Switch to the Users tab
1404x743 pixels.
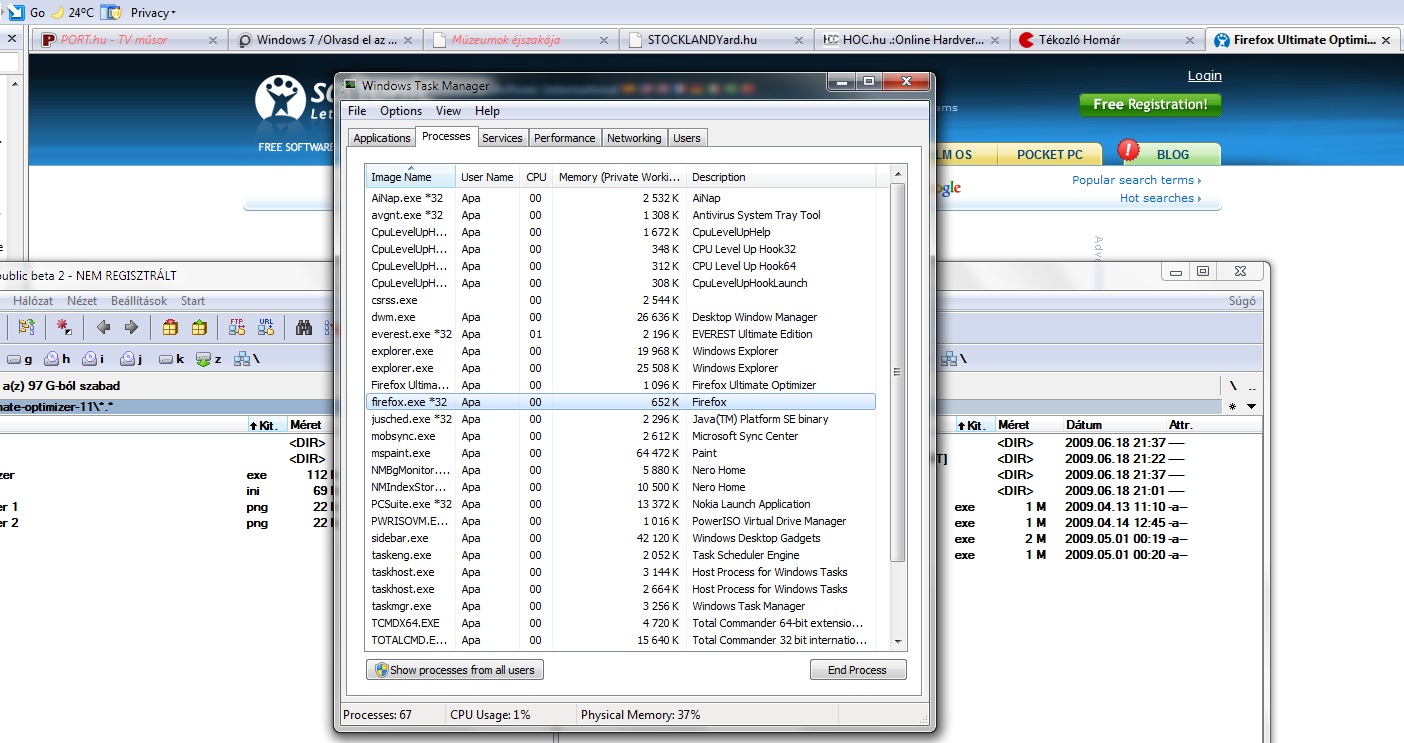point(687,138)
